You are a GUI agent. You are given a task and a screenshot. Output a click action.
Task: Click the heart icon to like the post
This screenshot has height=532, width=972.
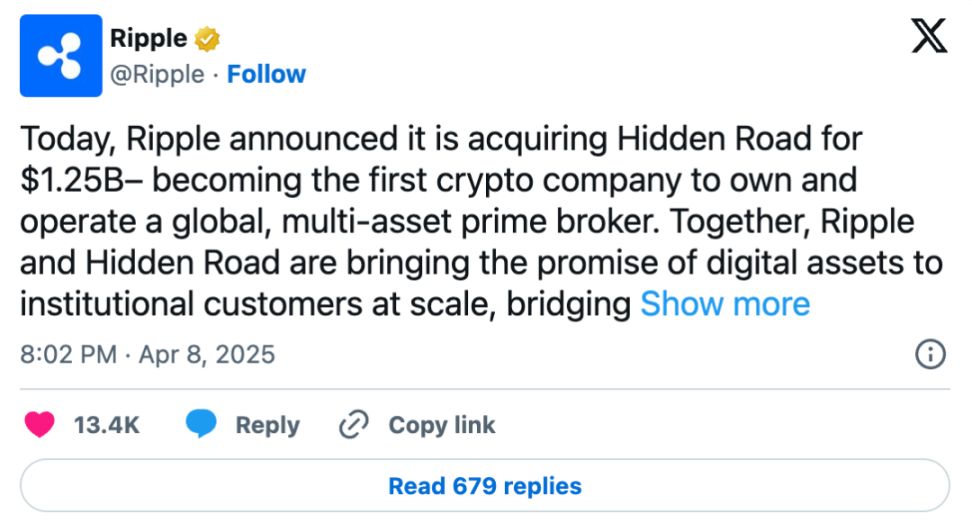coord(40,425)
